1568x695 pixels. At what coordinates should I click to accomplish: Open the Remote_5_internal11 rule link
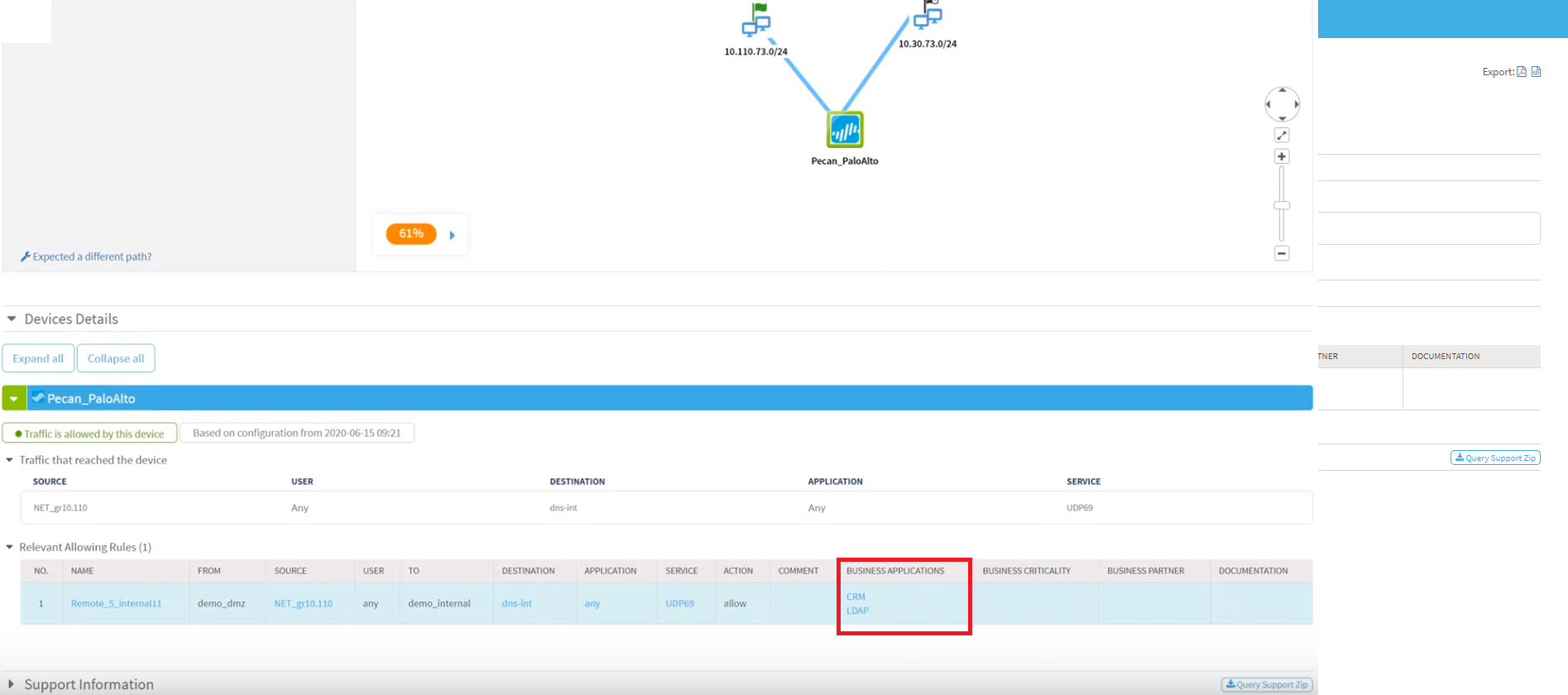point(116,603)
